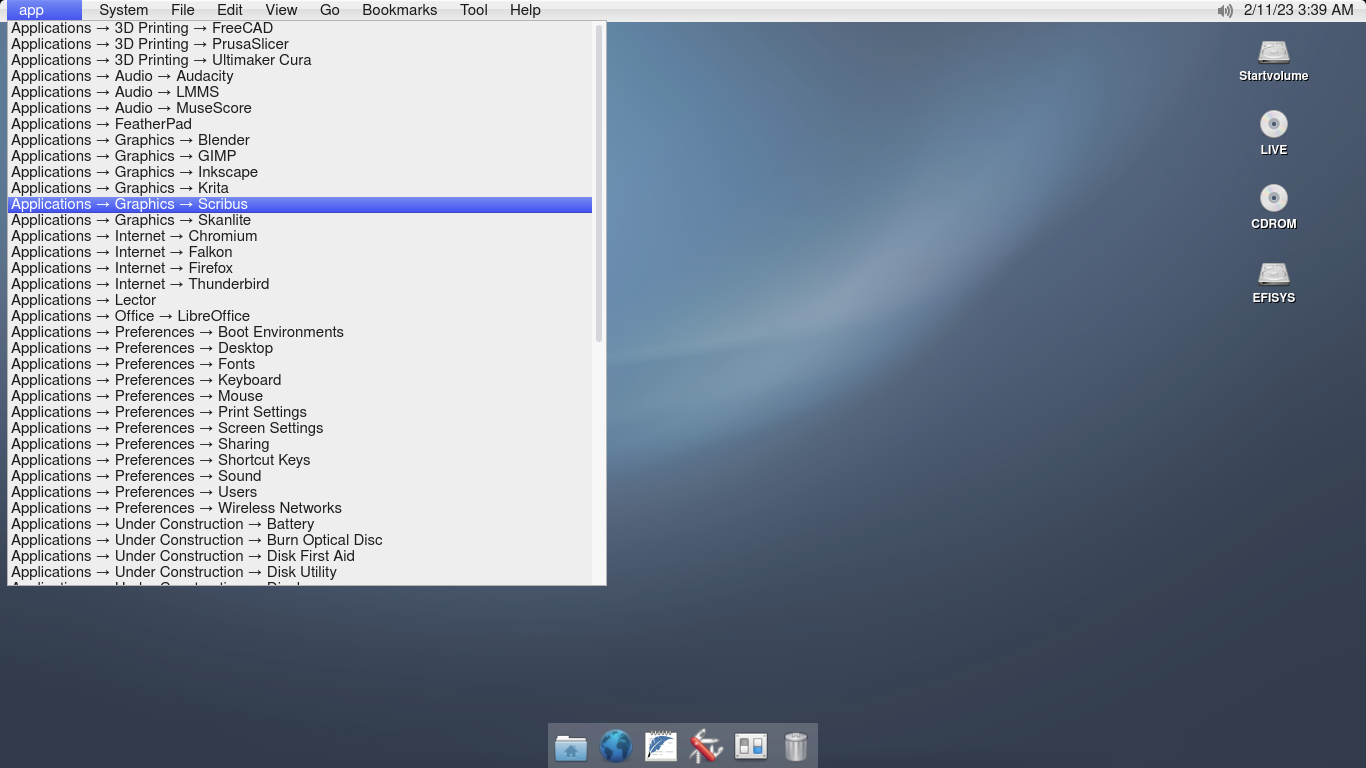Choose 'Internet → Thunderbird' result
The height and width of the screenshot is (768, 1366).
300,284
